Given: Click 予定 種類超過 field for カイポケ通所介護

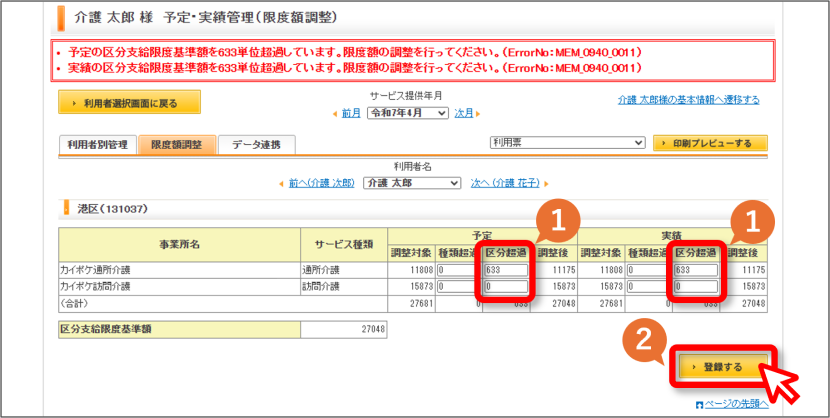Looking at the screenshot, I should click(458, 270).
